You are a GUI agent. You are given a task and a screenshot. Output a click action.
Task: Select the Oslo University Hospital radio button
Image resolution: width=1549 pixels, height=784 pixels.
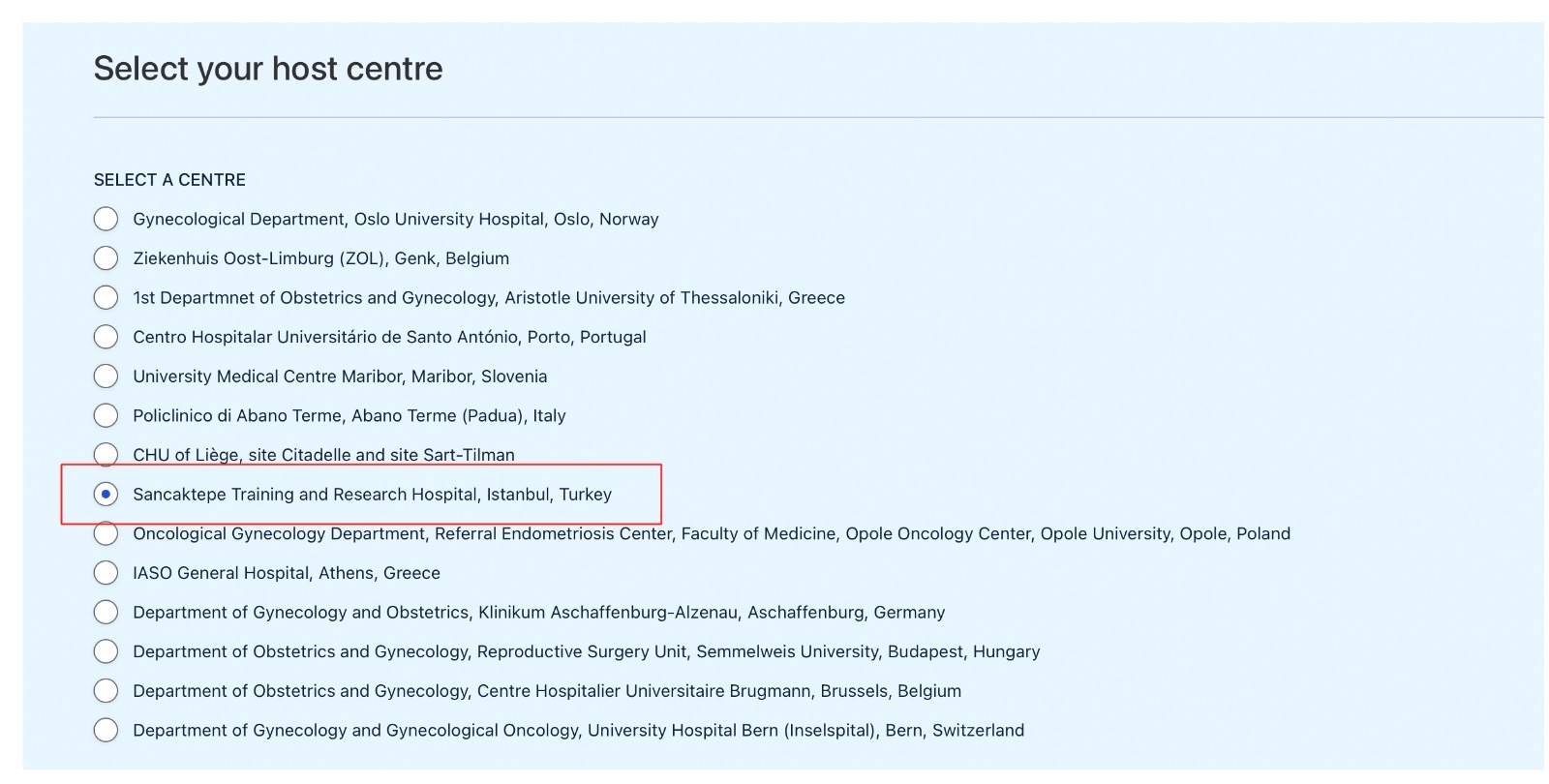106,219
